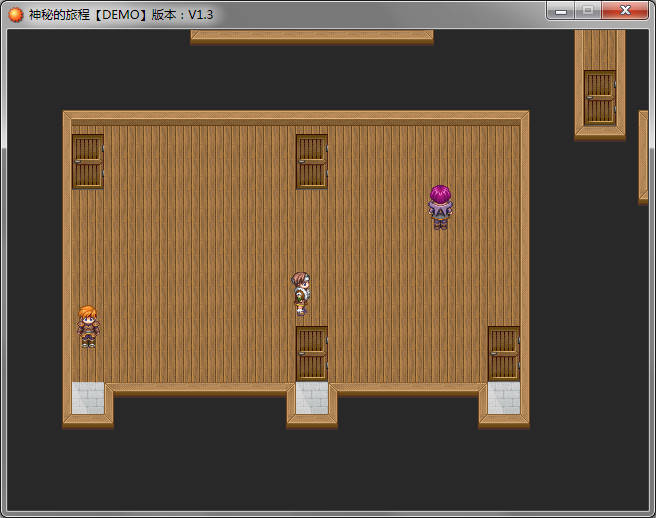Click the door in room's top-left corner
This screenshot has height=518, width=656.
click(88, 161)
